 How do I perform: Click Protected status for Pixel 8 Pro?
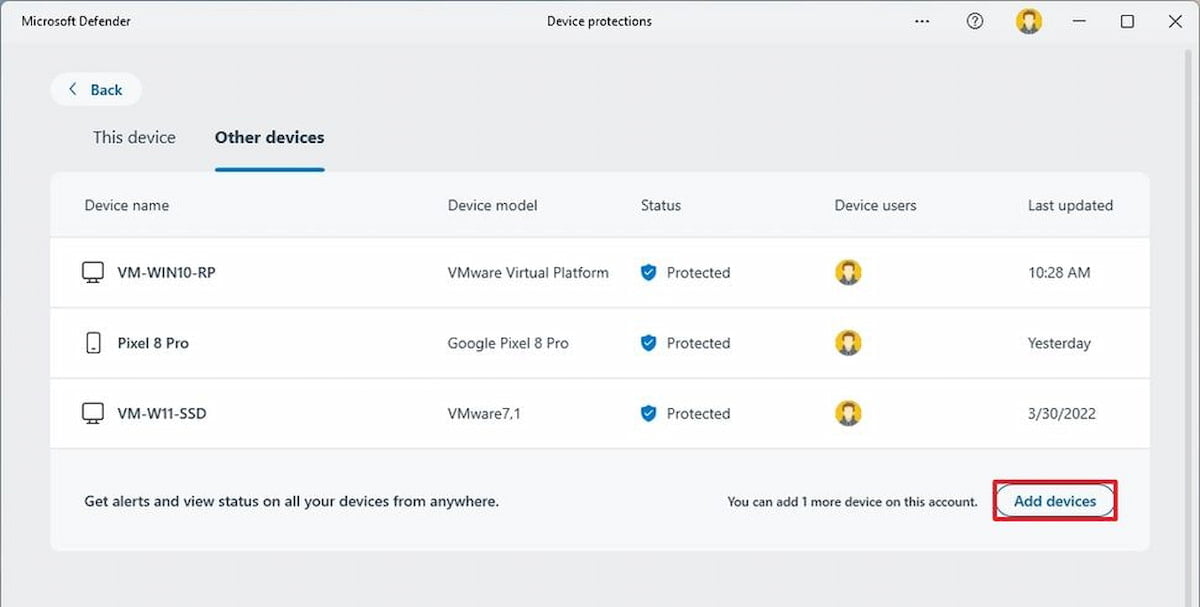[698, 343]
